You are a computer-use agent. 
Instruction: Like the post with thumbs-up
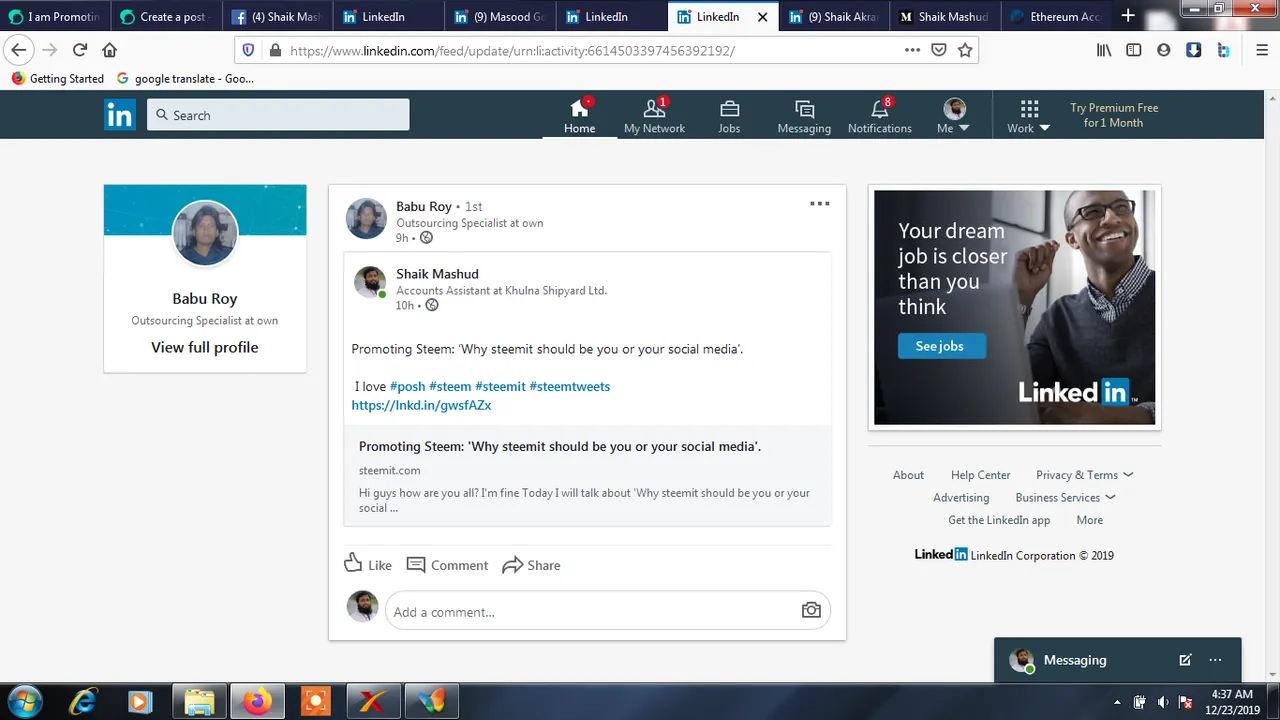(x=368, y=564)
